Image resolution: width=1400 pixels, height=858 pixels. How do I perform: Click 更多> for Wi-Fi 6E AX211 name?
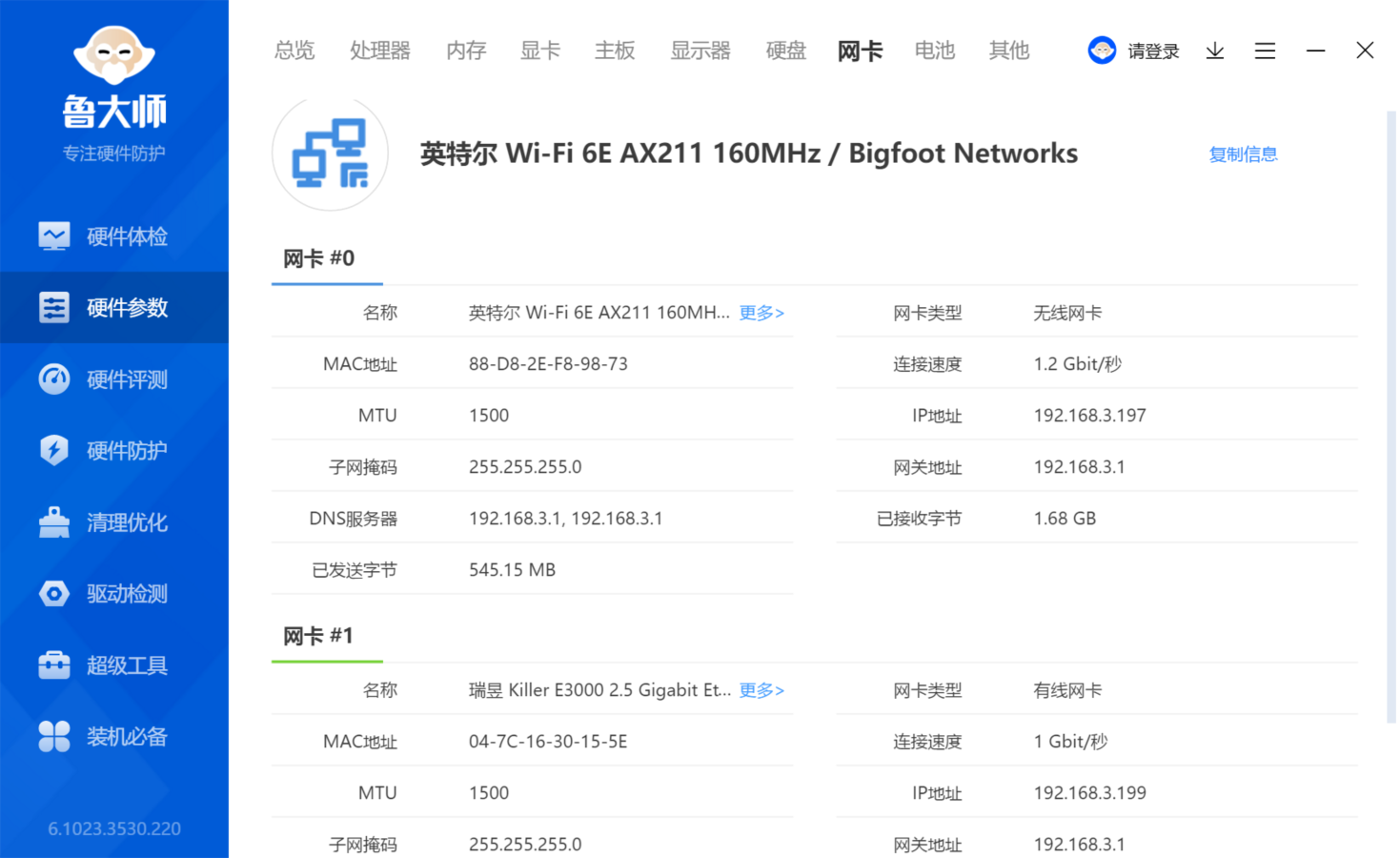pos(761,313)
